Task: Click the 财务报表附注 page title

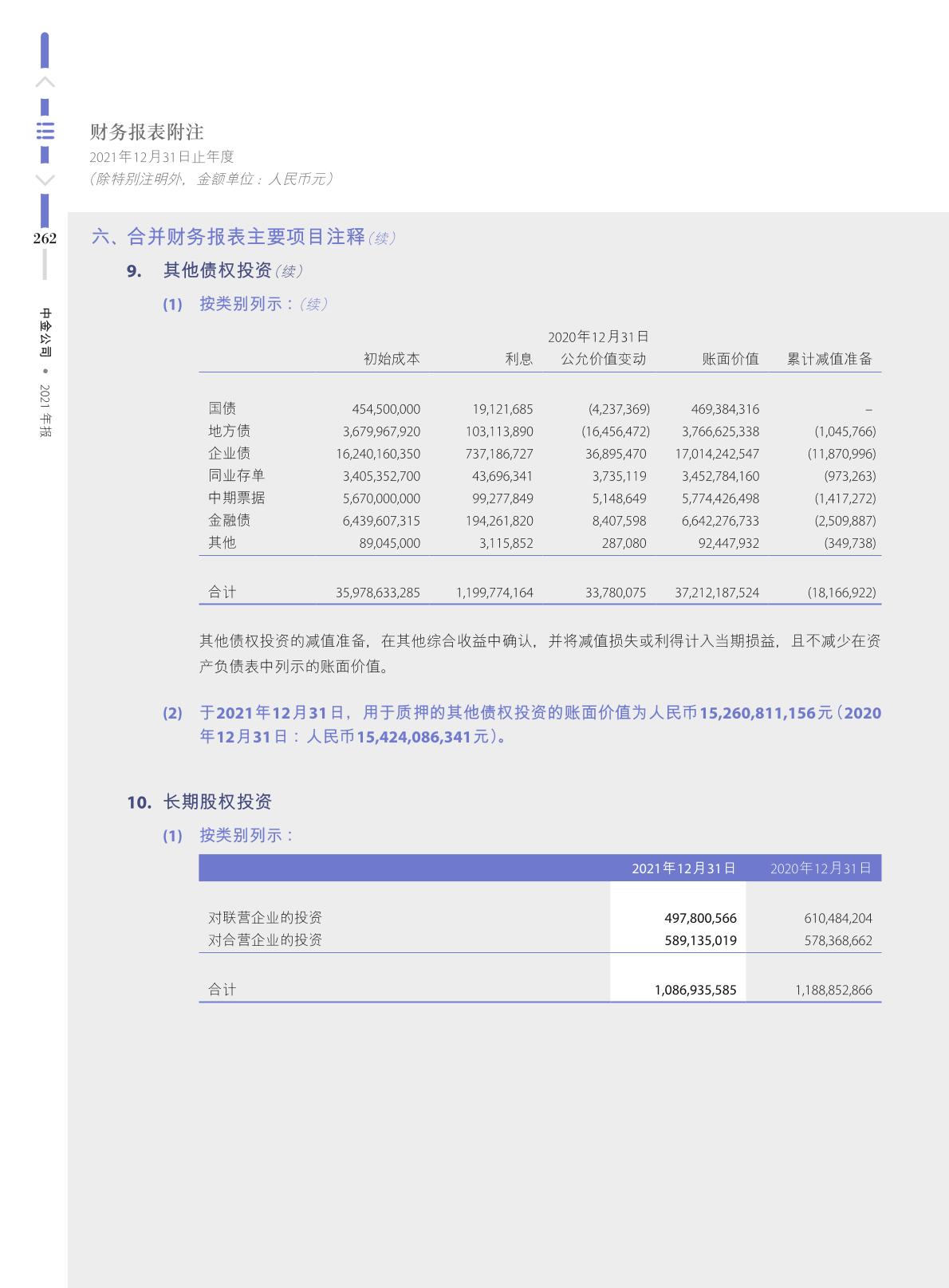Action: [x=147, y=132]
